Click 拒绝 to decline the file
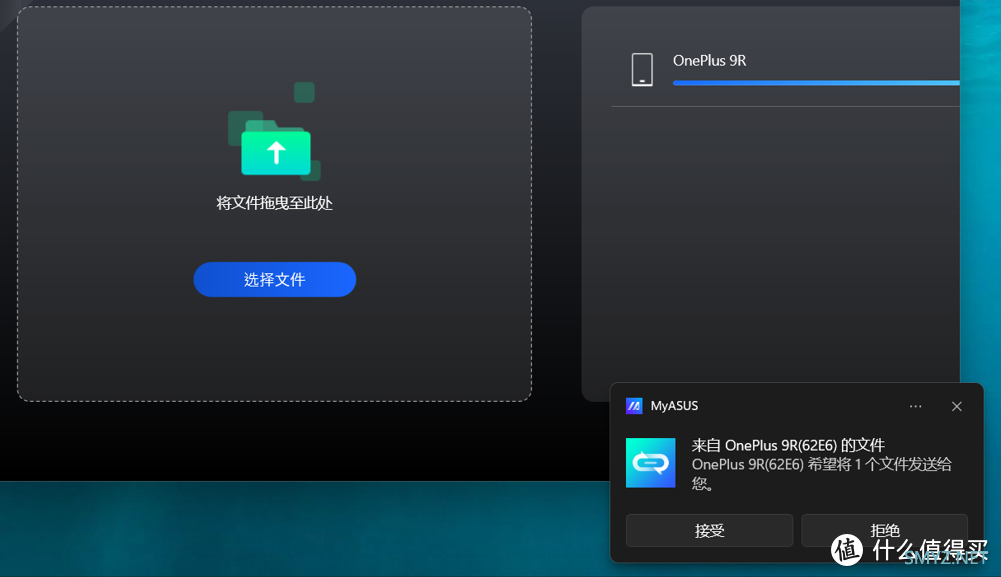 point(885,530)
